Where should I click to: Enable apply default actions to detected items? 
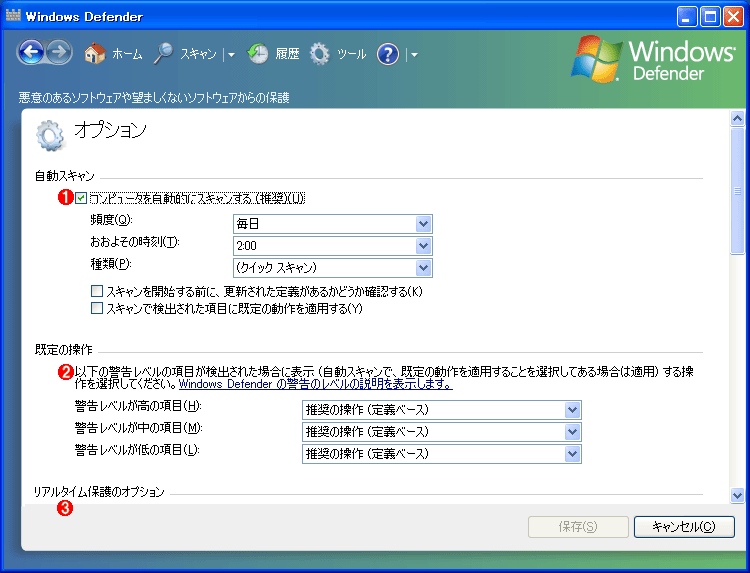pos(97,308)
